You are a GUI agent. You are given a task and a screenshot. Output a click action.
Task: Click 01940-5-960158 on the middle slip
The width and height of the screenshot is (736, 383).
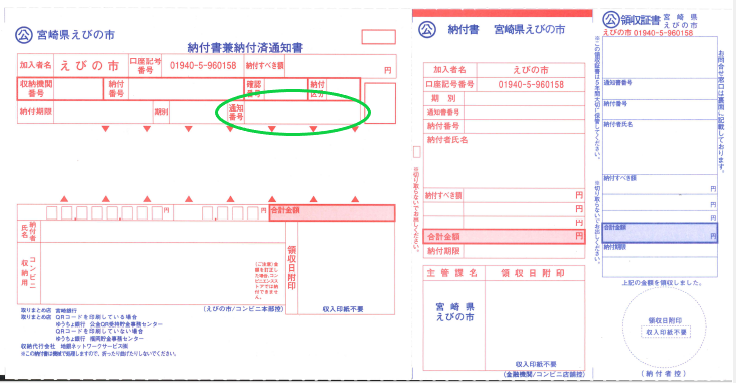coord(531,84)
